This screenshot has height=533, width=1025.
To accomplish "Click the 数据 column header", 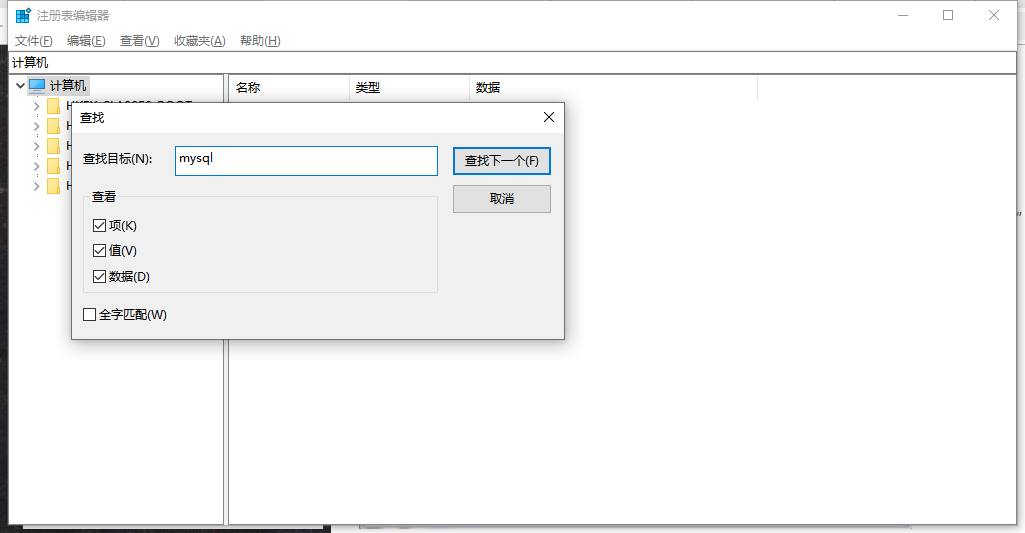I will click(613, 88).
